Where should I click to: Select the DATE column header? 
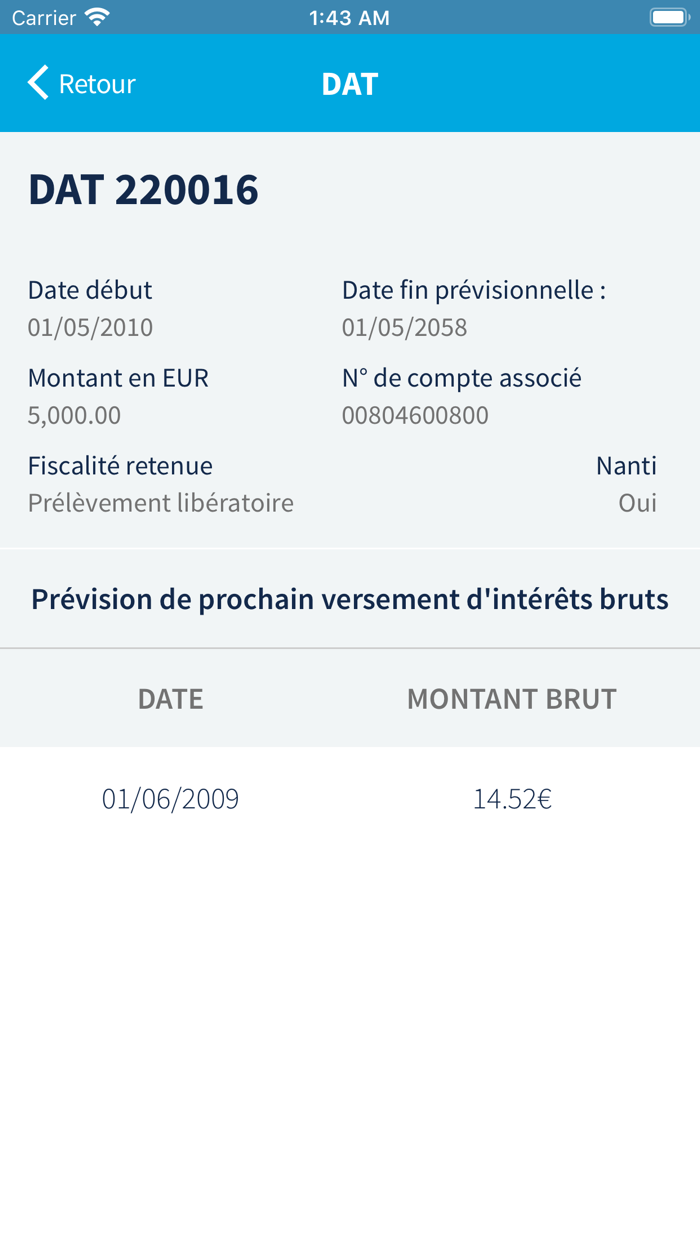(170, 698)
